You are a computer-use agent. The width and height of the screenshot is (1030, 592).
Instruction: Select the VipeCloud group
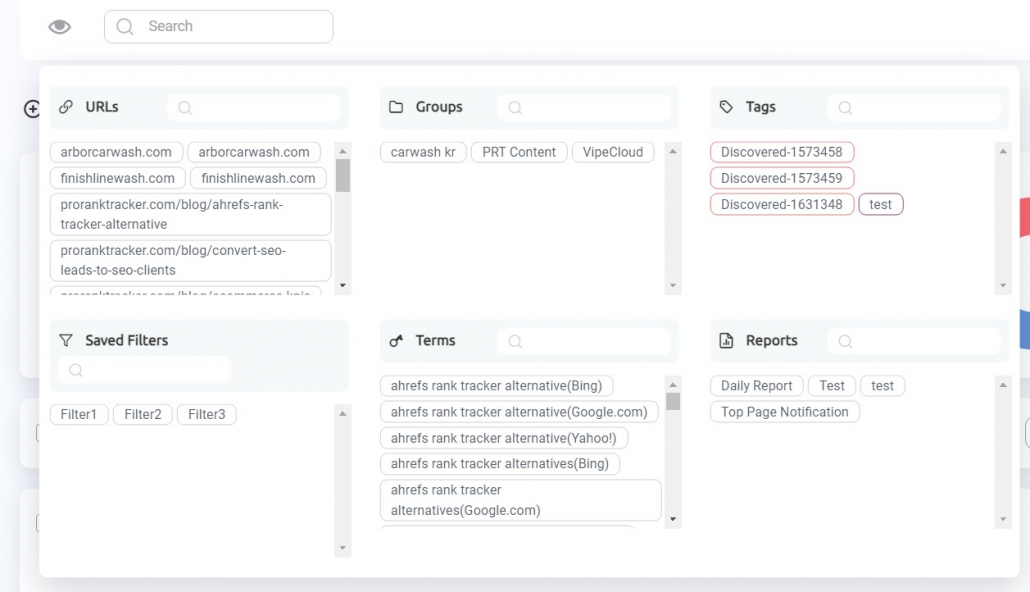coord(613,152)
